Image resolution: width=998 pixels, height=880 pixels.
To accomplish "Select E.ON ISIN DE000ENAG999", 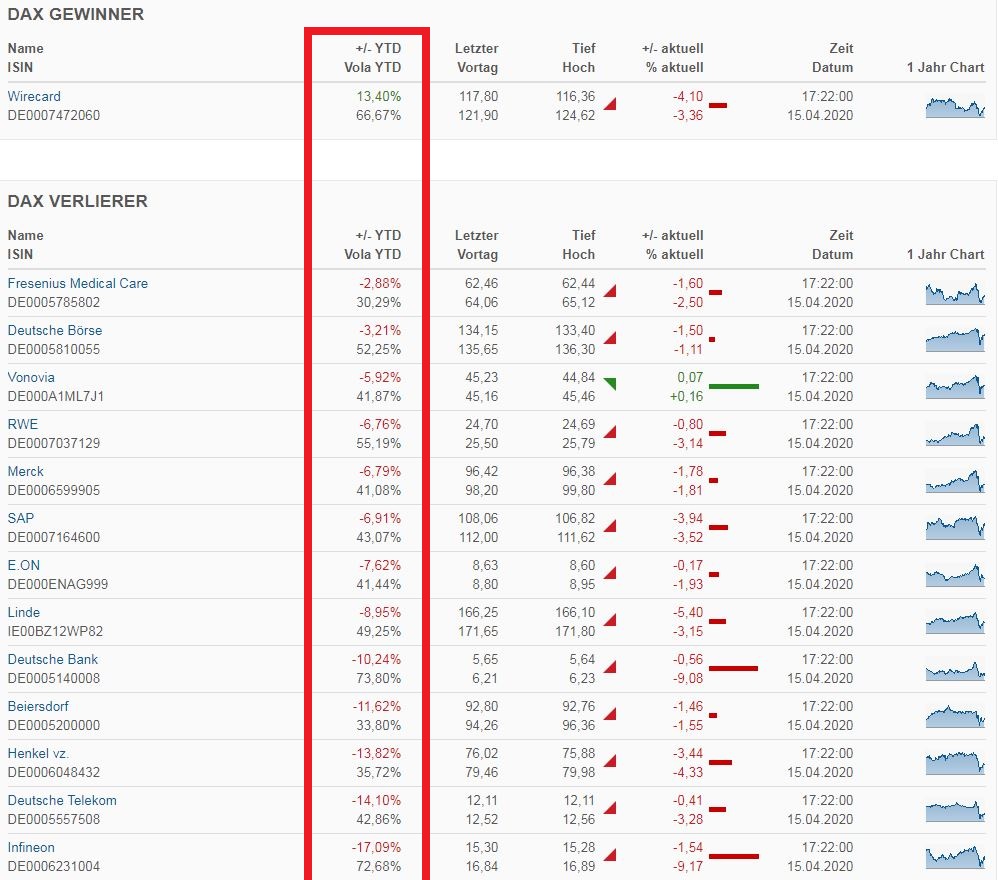I will 58,584.
